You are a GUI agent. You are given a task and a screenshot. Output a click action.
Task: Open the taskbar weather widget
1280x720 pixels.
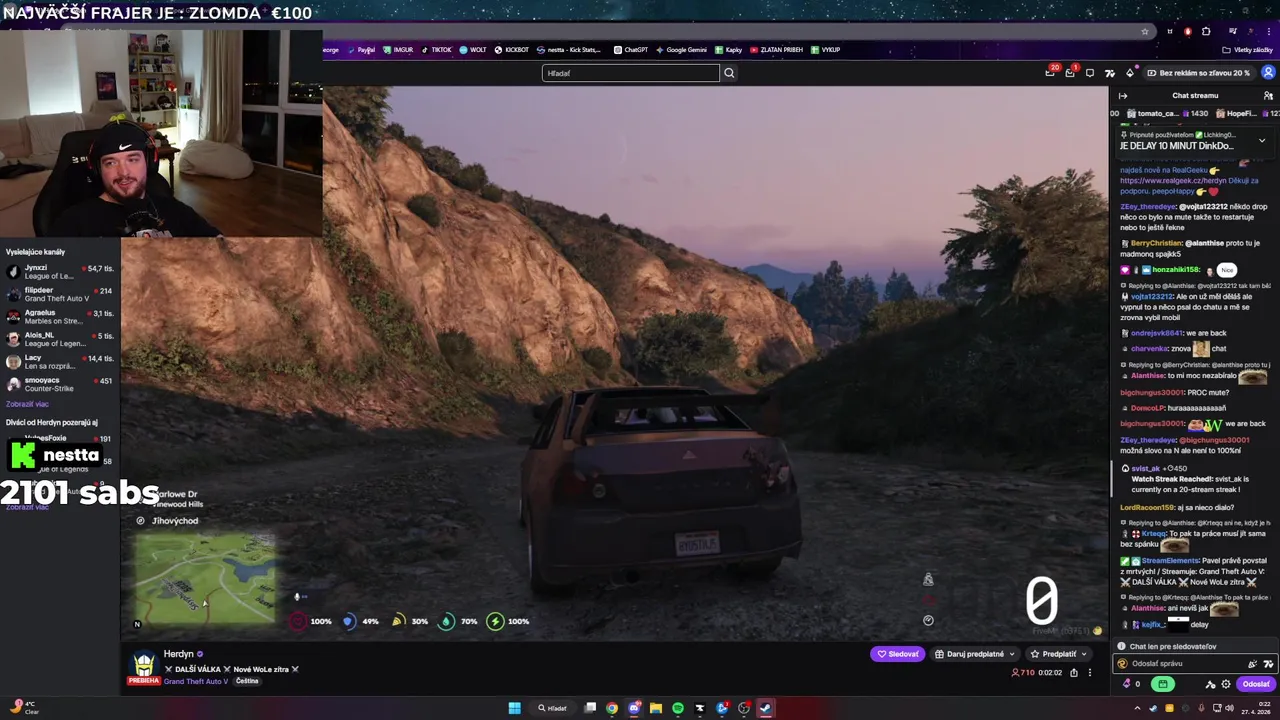pos(25,708)
